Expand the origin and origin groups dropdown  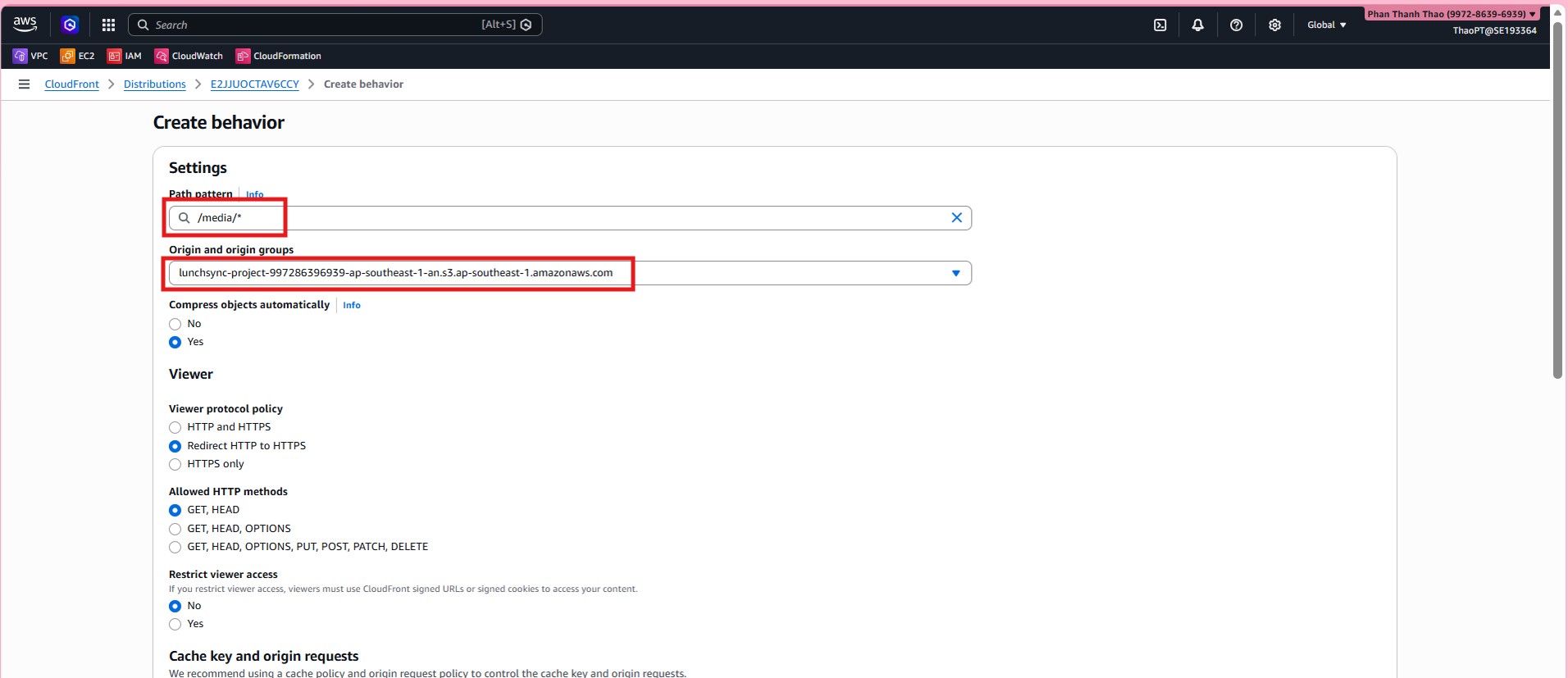pyautogui.click(x=955, y=273)
